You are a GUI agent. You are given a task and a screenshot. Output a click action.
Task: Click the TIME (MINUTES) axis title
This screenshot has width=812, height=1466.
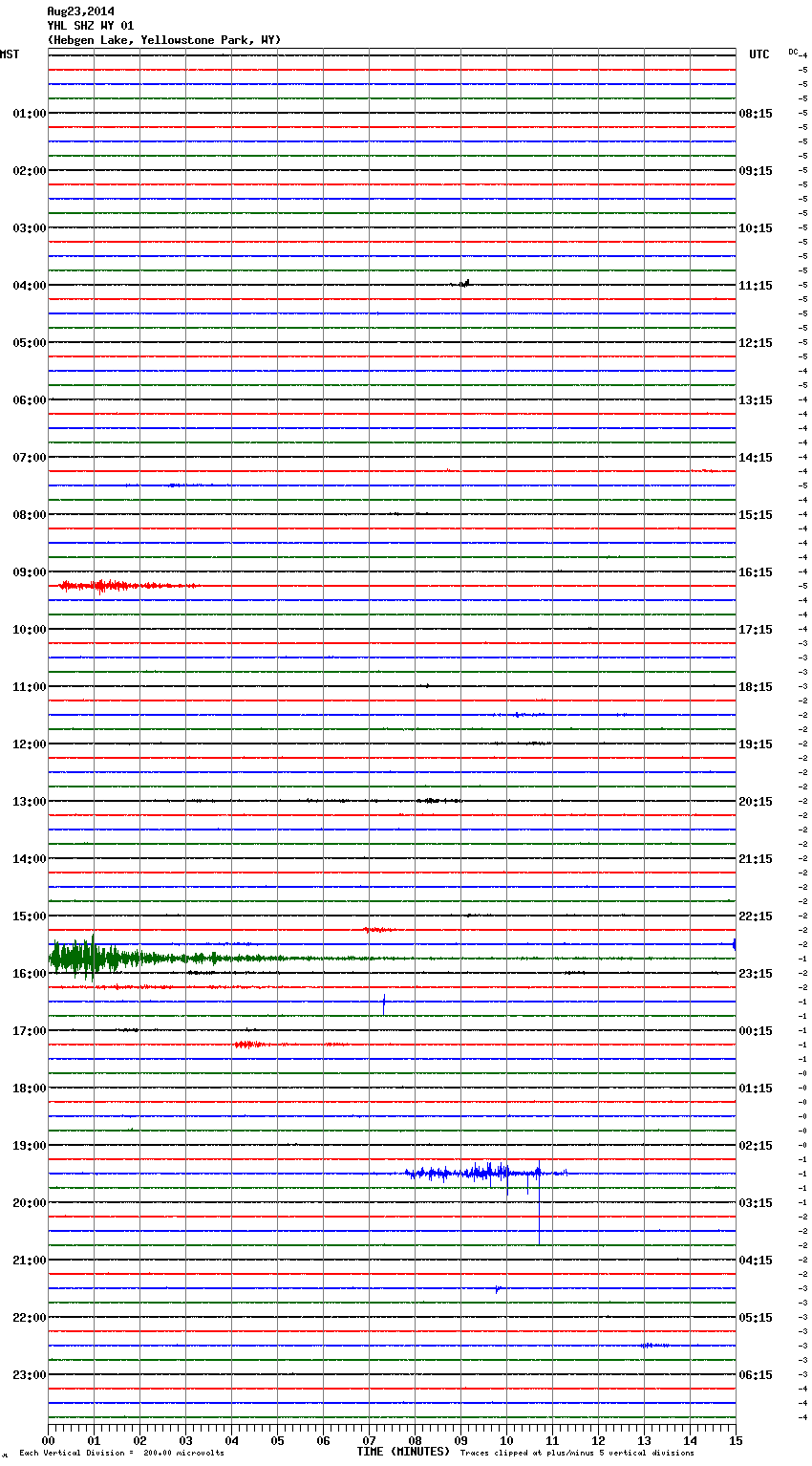pyautogui.click(x=403, y=1452)
